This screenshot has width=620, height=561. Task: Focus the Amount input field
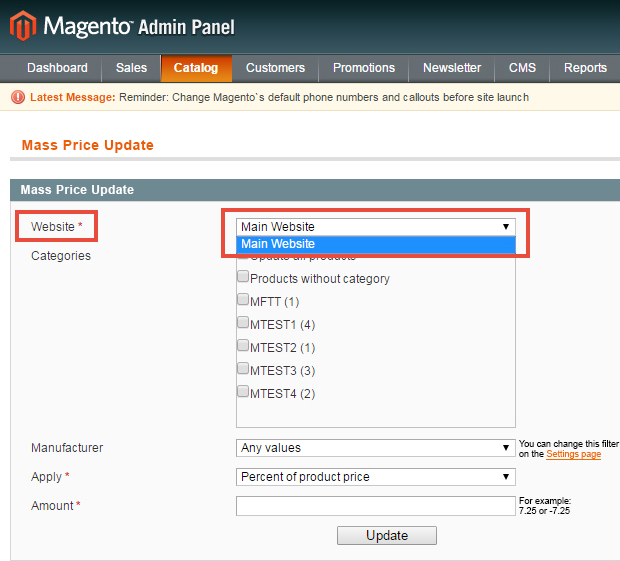point(376,506)
